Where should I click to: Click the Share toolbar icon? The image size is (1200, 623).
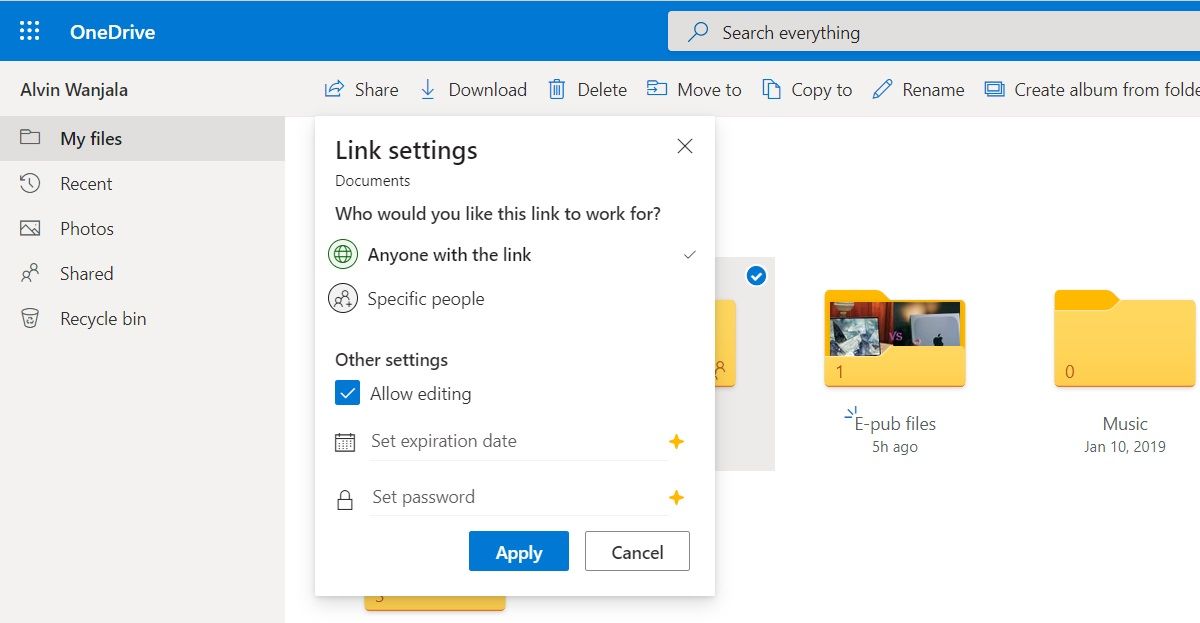click(x=335, y=89)
